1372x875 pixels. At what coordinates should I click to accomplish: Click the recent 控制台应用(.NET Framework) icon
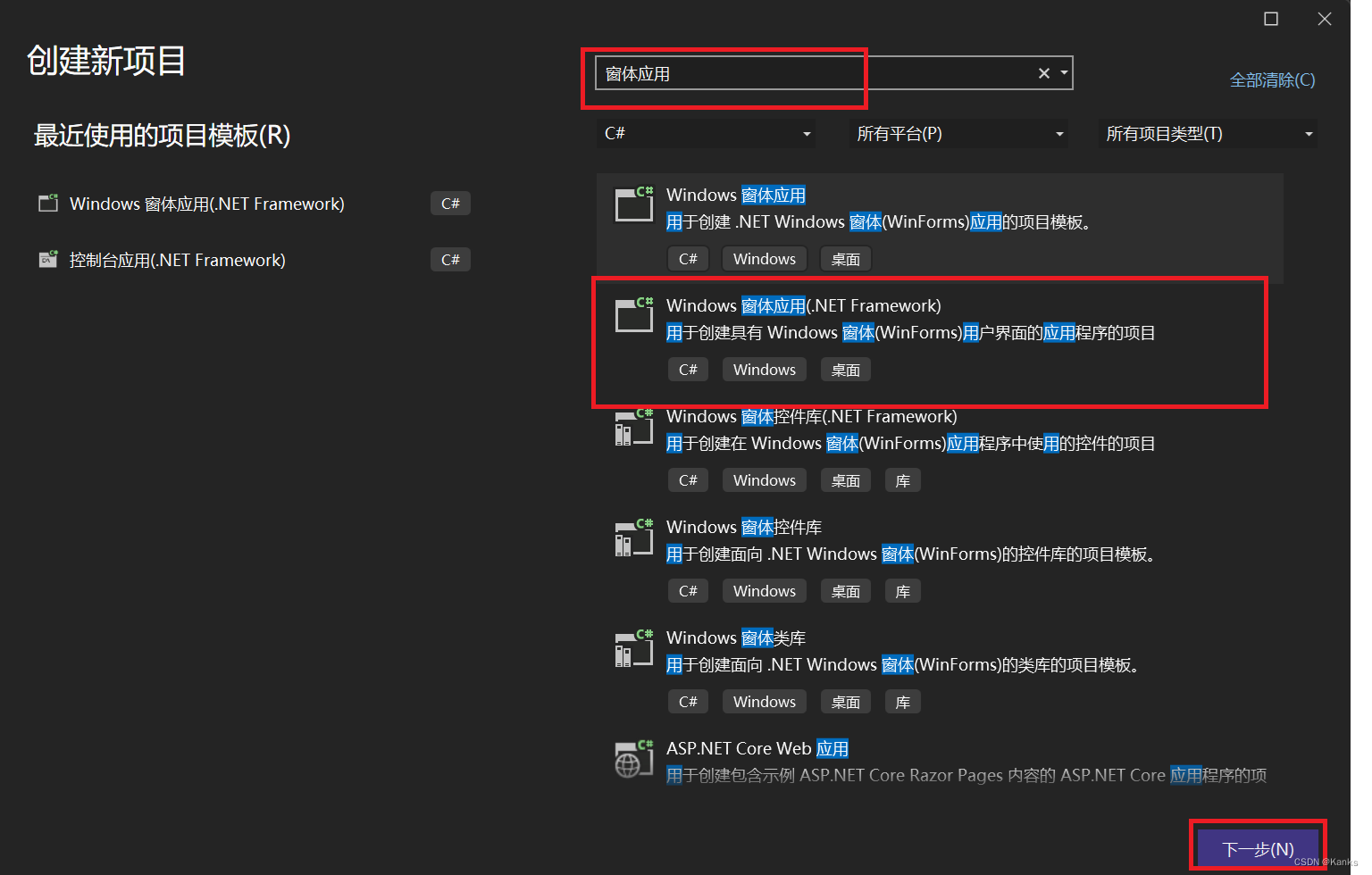(x=48, y=259)
